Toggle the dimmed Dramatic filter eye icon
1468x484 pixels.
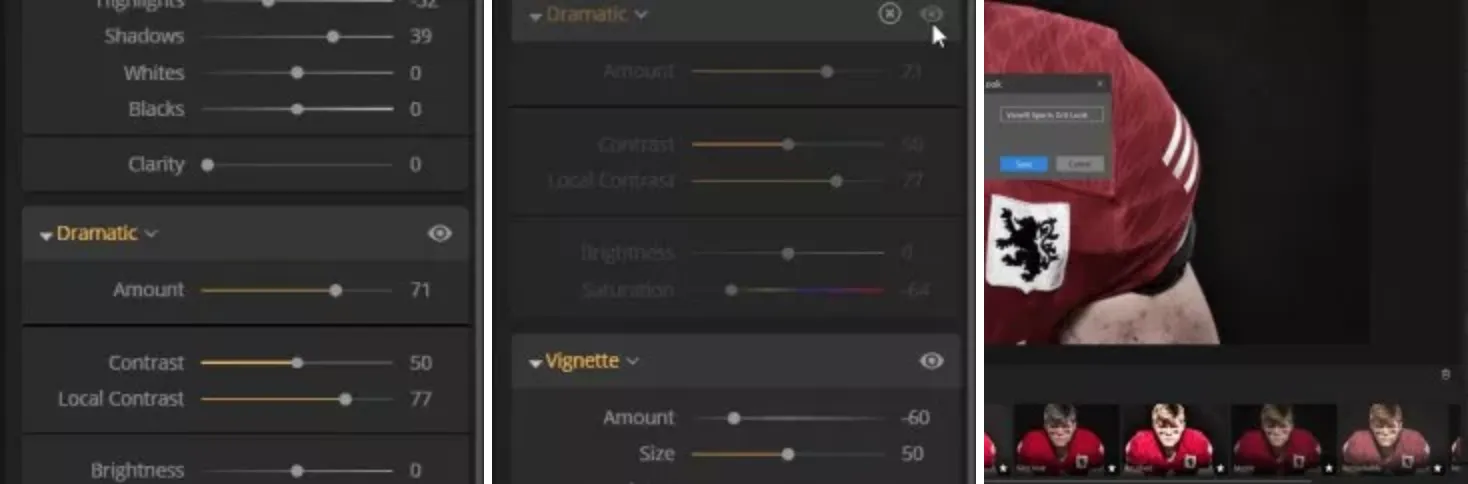[x=931, y=14]
